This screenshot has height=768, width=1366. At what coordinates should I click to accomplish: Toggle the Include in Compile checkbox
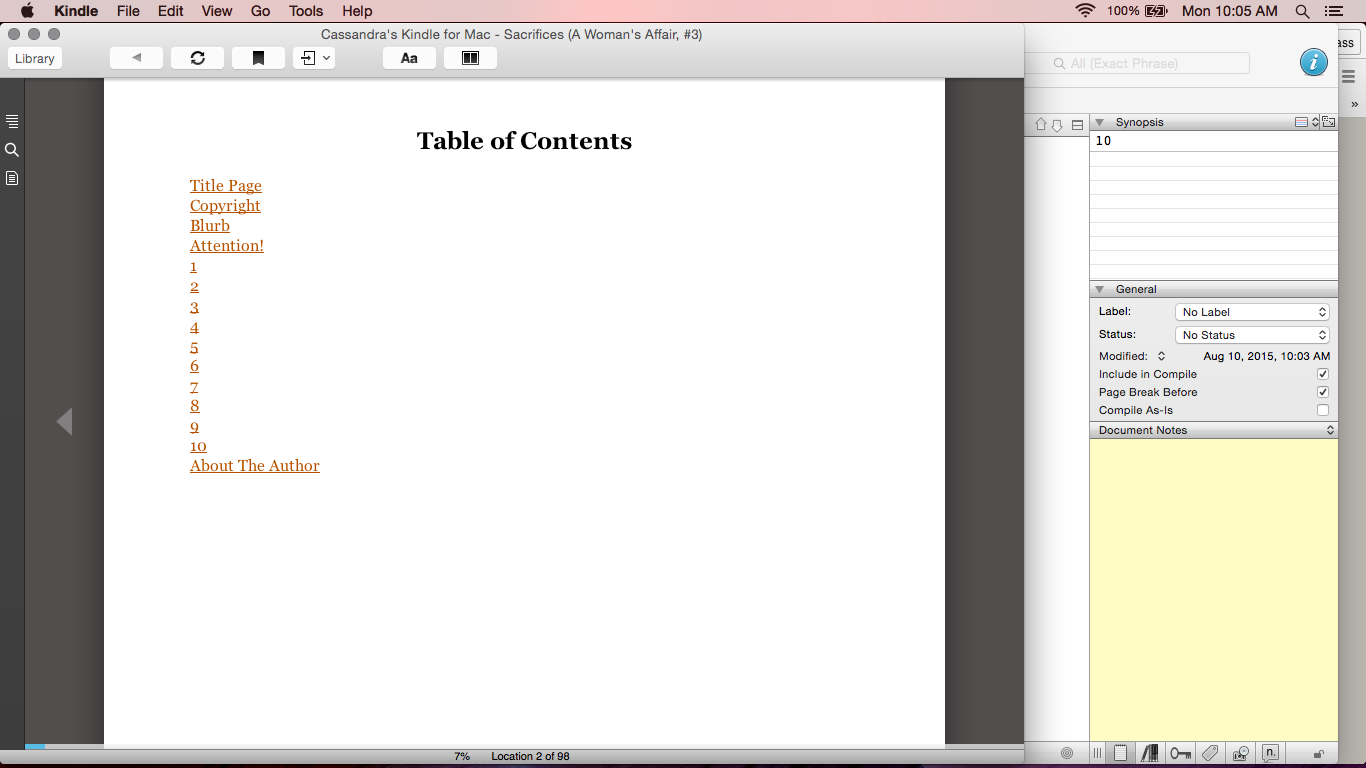1323,374
